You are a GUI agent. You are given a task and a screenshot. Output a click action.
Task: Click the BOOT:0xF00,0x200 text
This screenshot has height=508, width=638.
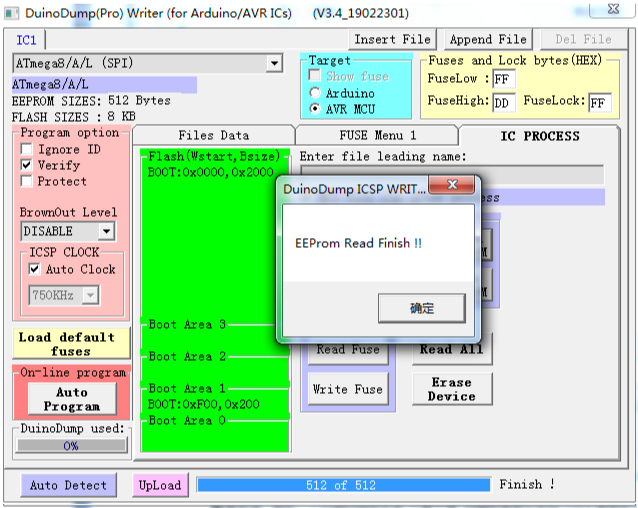(203, 404)
